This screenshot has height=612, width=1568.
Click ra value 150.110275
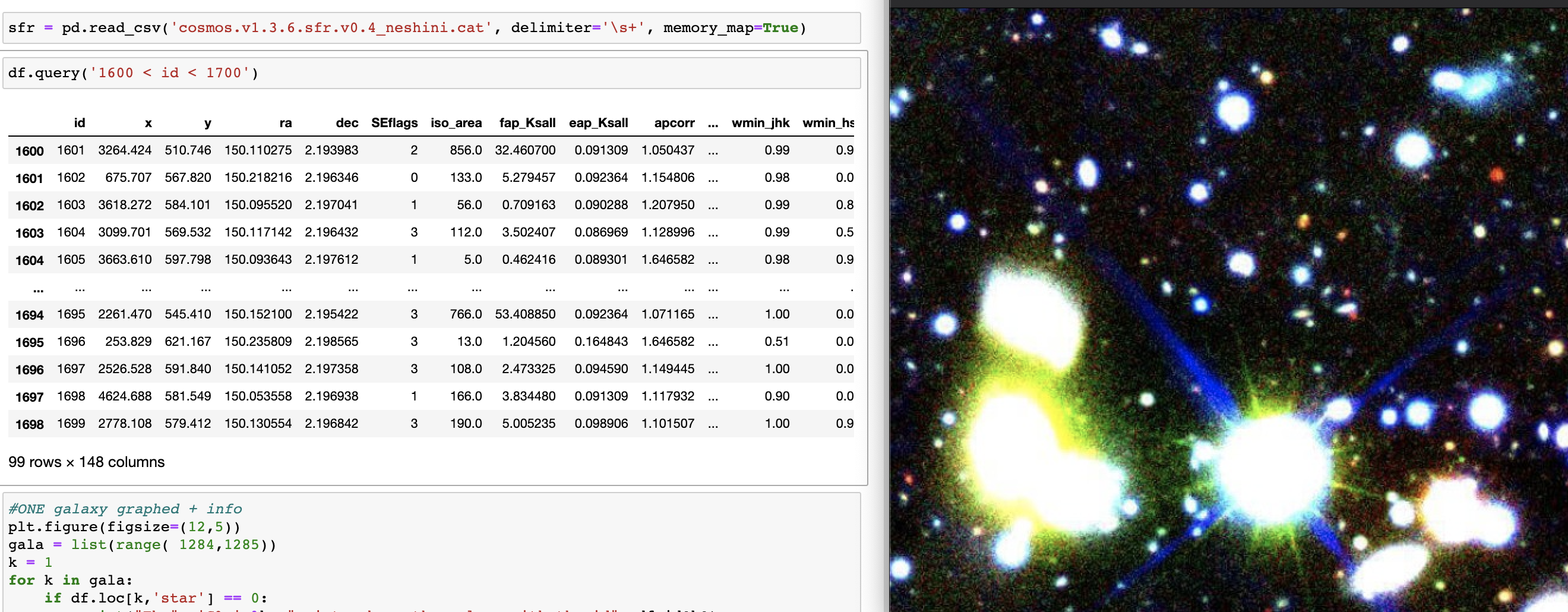pyautogui.click(x=258, y=150)
